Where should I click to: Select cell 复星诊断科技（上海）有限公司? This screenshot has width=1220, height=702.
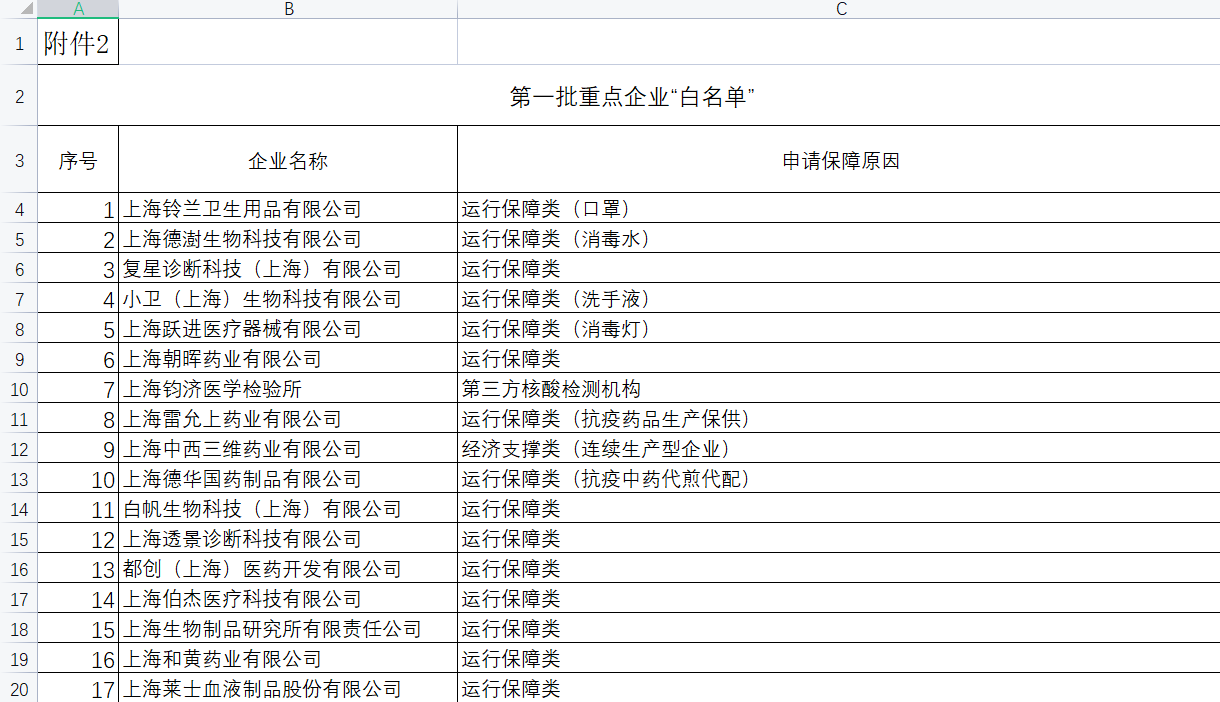[288, 269]
